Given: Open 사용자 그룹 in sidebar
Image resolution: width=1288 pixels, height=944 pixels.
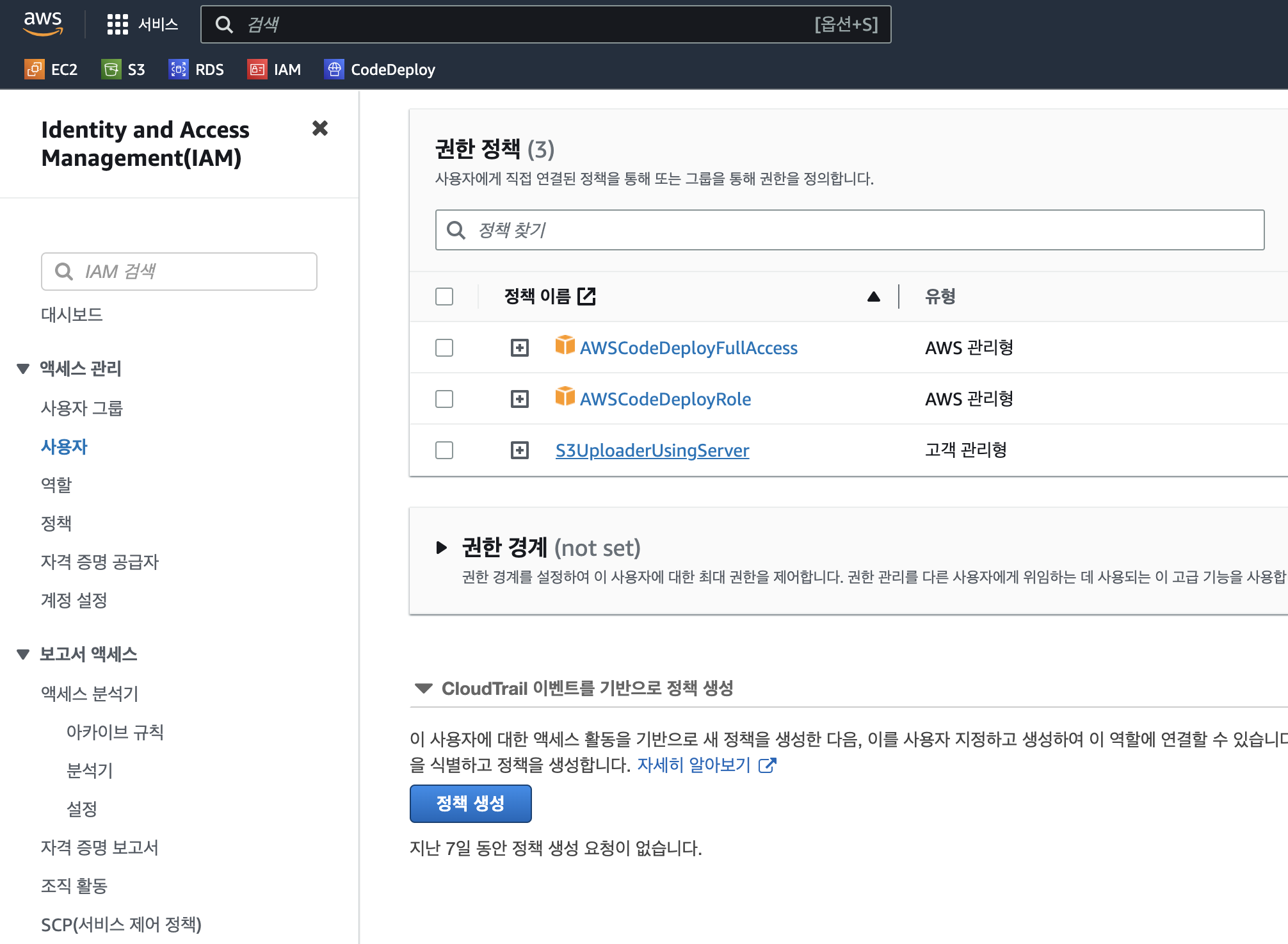Looking at the screenshot, I should (x=82, y=408).
